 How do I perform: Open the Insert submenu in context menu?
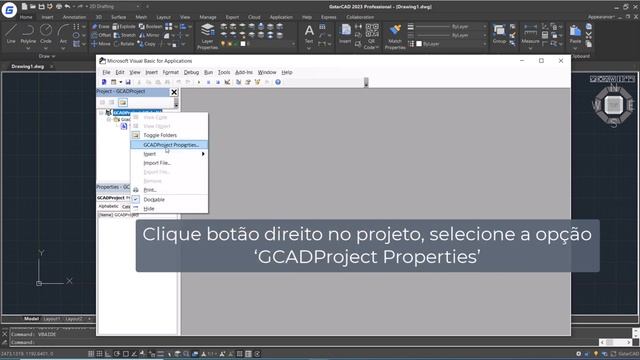tap(169, 154)
